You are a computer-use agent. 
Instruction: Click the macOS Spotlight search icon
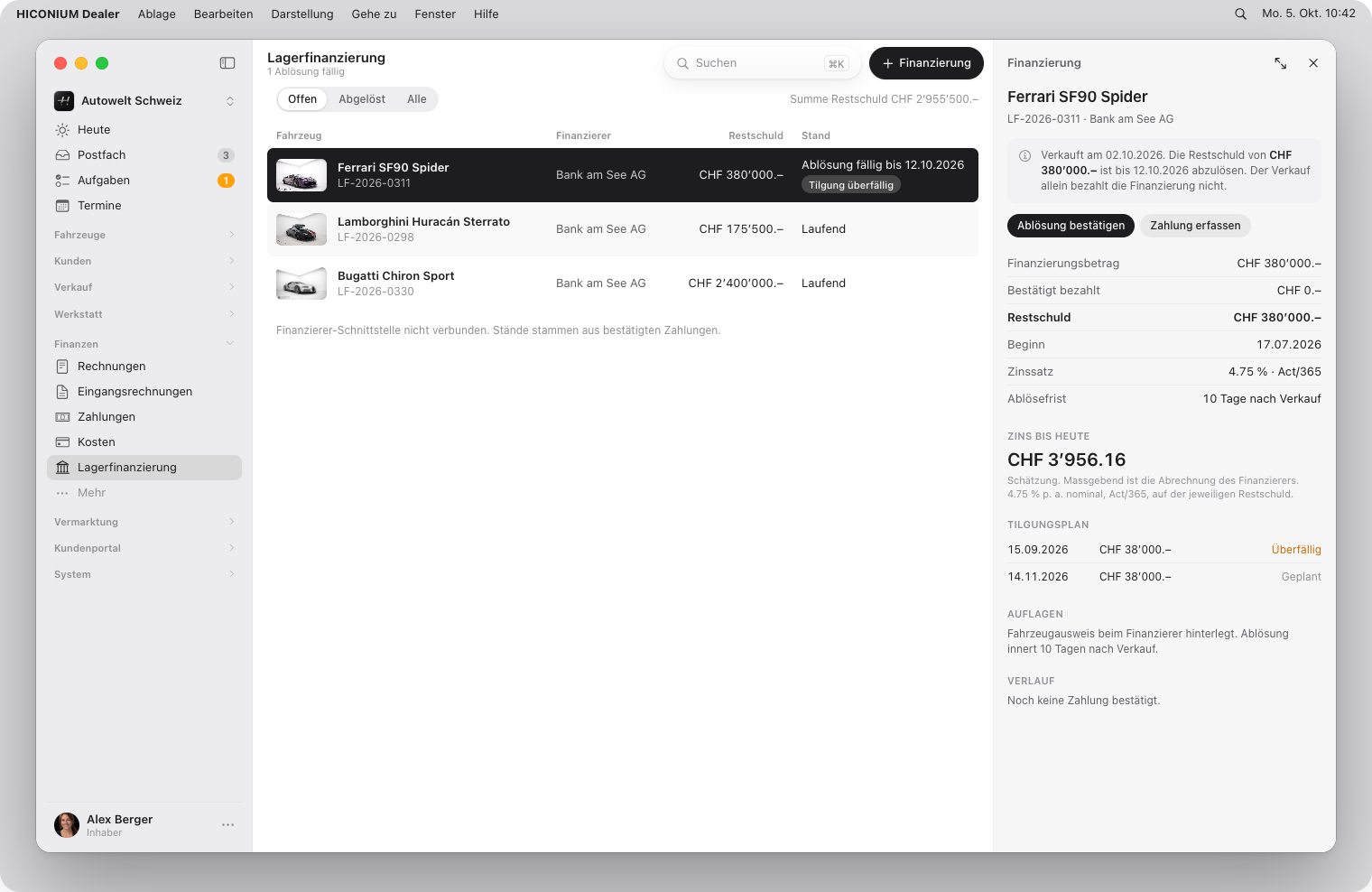1240,14
